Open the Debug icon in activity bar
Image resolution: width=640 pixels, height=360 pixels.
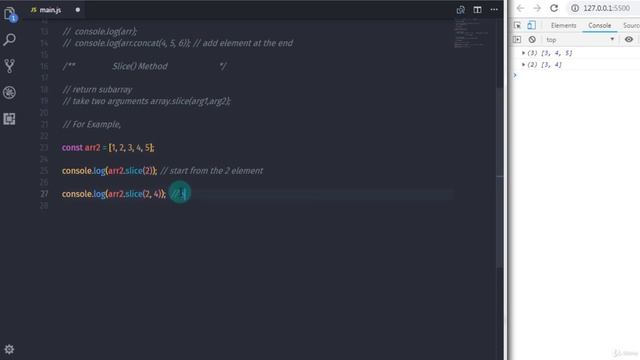[9, 92]
